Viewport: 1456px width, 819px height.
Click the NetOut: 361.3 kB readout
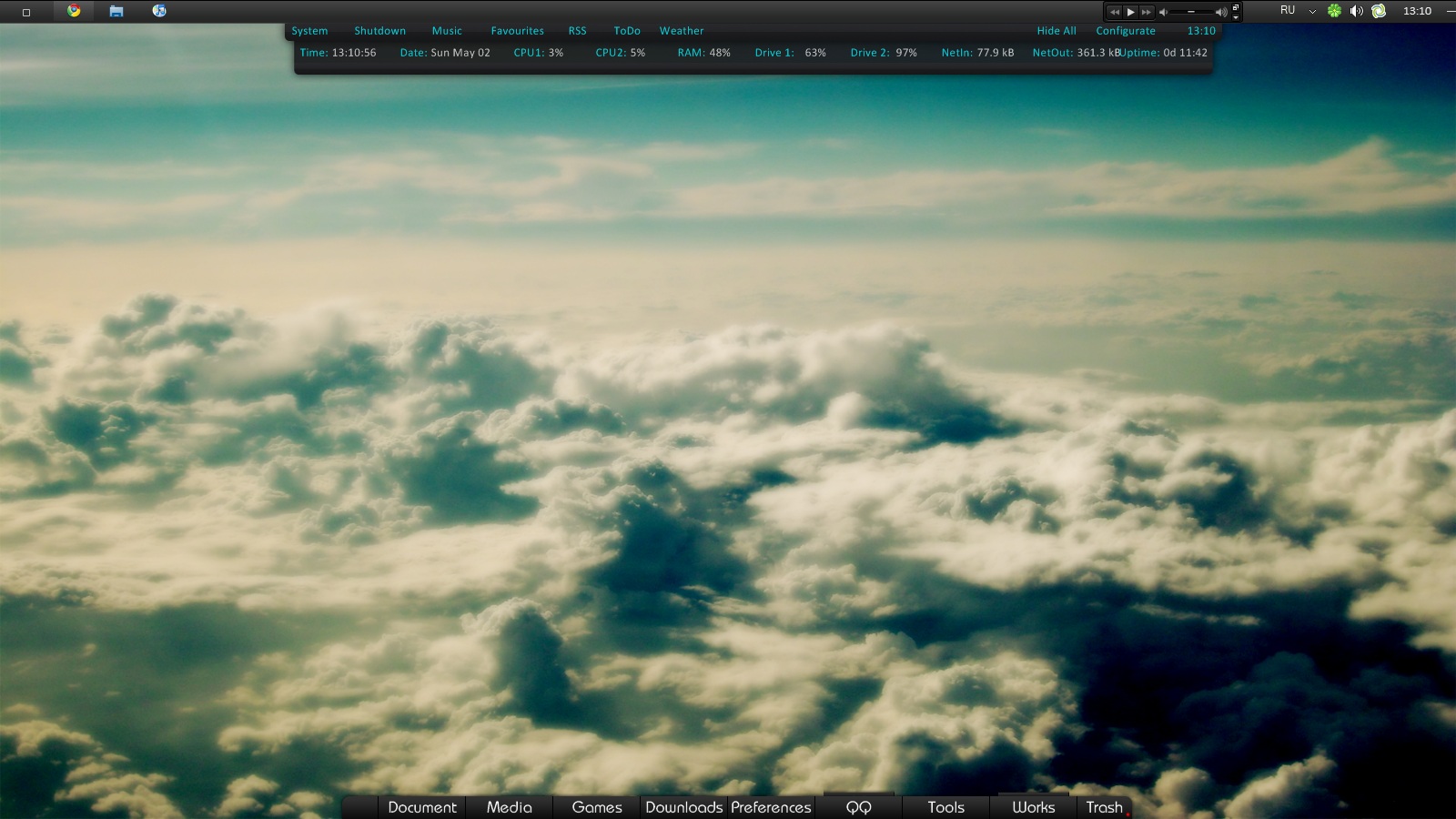(1077, 53)
